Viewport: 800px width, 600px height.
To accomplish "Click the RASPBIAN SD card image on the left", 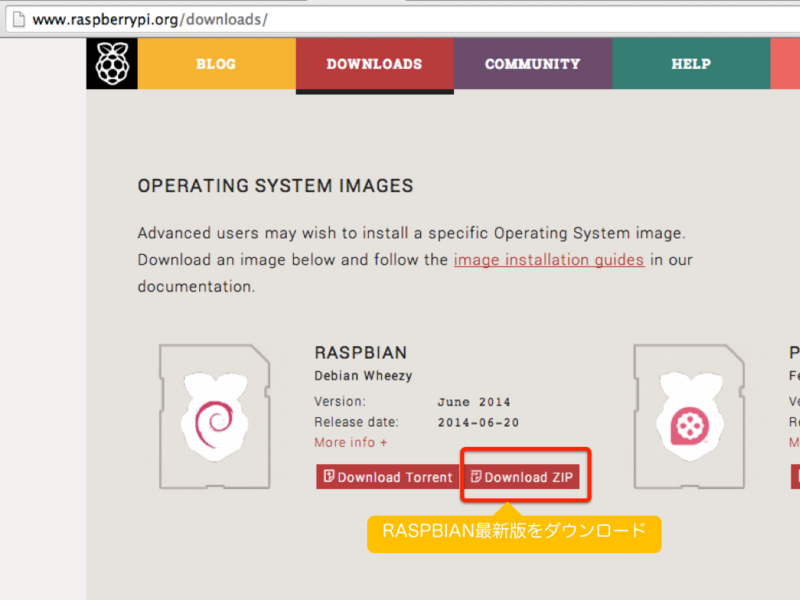I will tap(215, 415).
